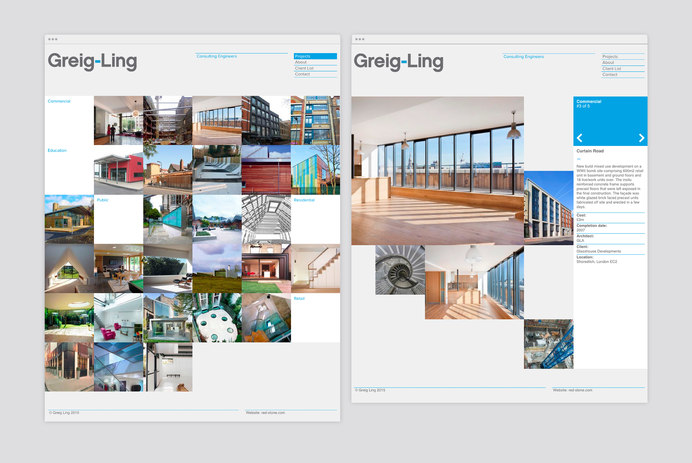Select the Public category label
692x463 pixels.
[x=102, y=200]
